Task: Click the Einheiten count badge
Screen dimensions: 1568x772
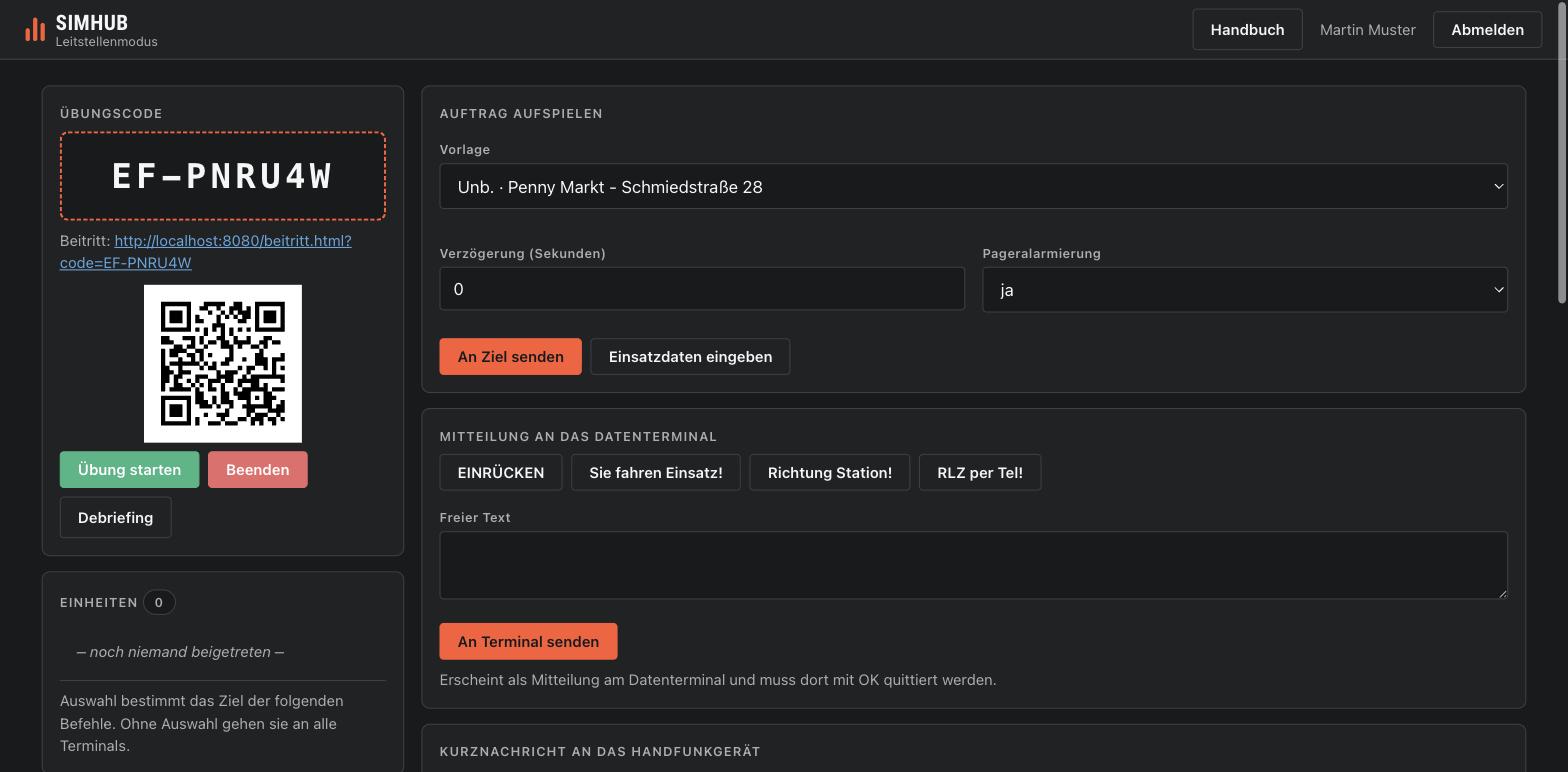Action: point(158,603)
